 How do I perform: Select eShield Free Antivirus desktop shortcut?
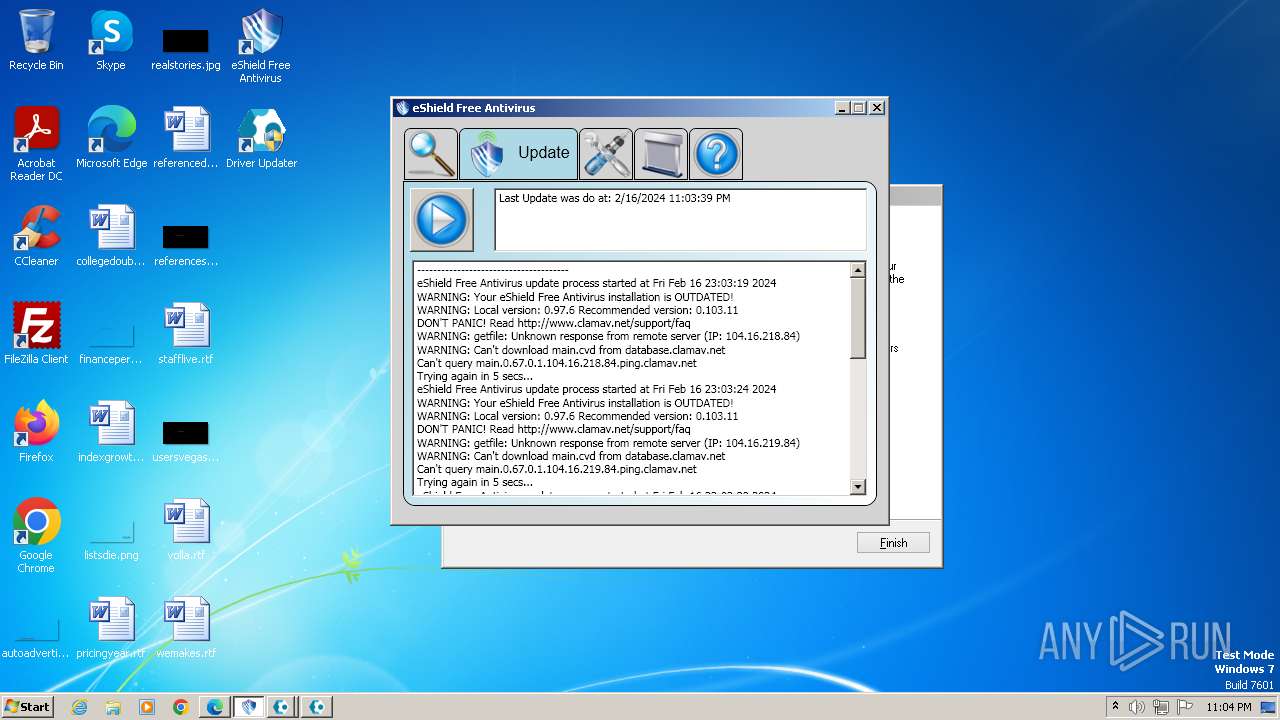pos(261,46)
